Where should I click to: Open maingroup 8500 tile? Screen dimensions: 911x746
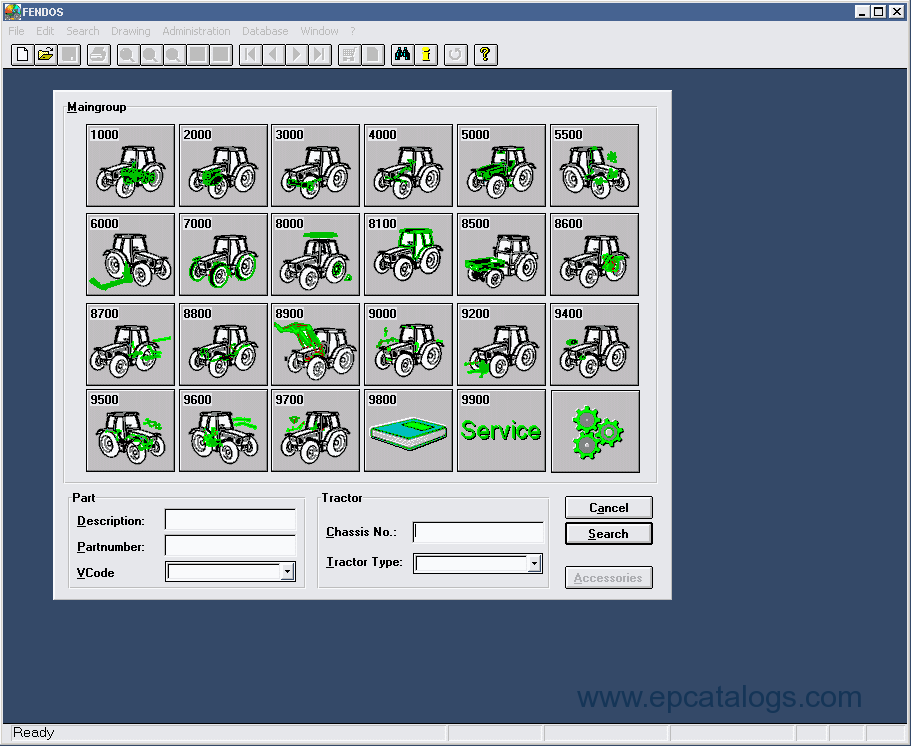501,254
